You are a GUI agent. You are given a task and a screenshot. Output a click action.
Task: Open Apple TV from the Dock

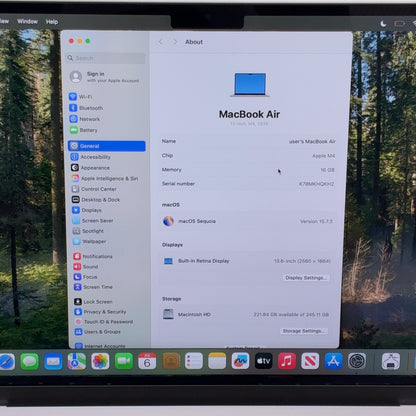(x=264, y=361)
